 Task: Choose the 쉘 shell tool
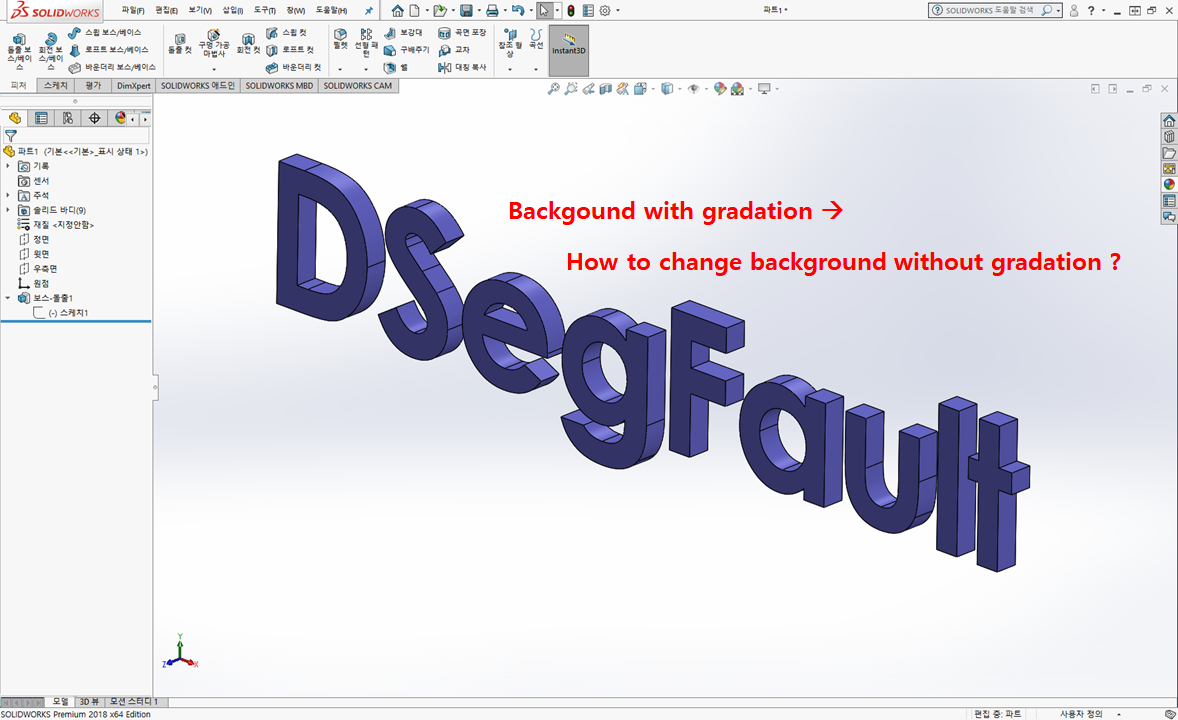tap(396, 67)
